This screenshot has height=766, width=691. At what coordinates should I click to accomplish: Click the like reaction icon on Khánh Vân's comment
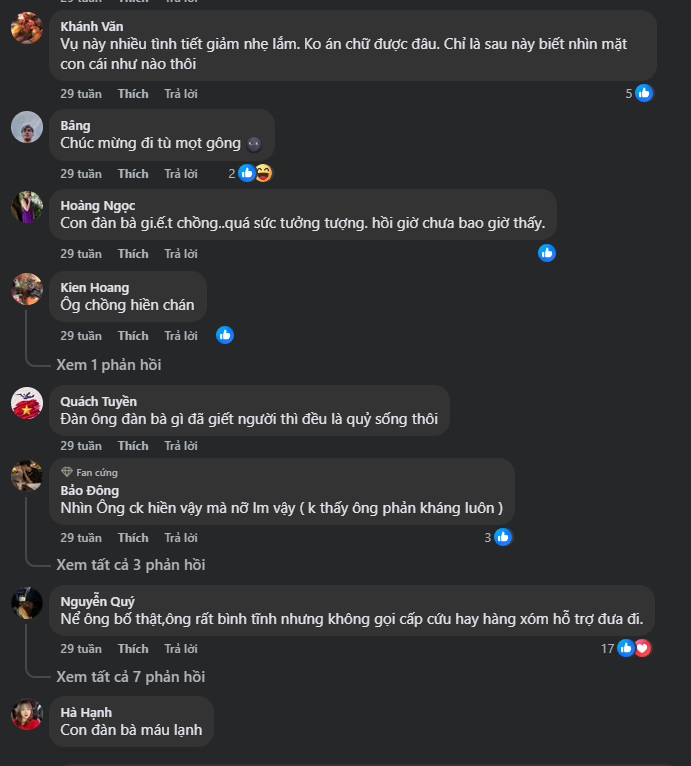(644, 93)
